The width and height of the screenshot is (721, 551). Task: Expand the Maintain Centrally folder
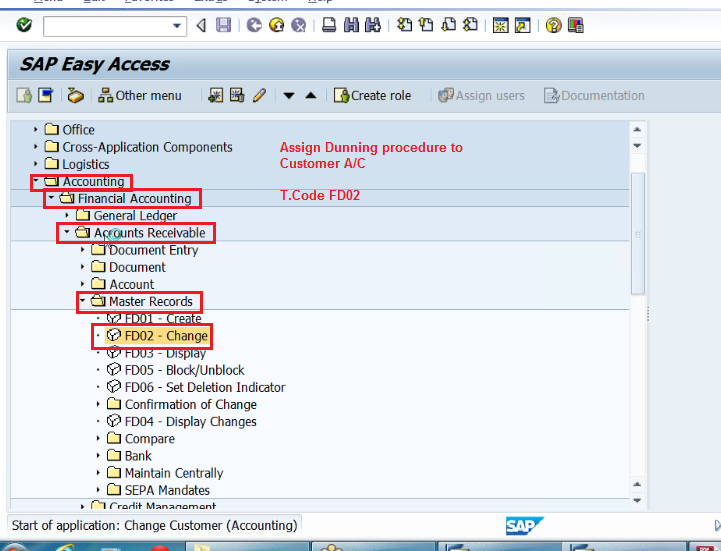pos(98,473)
